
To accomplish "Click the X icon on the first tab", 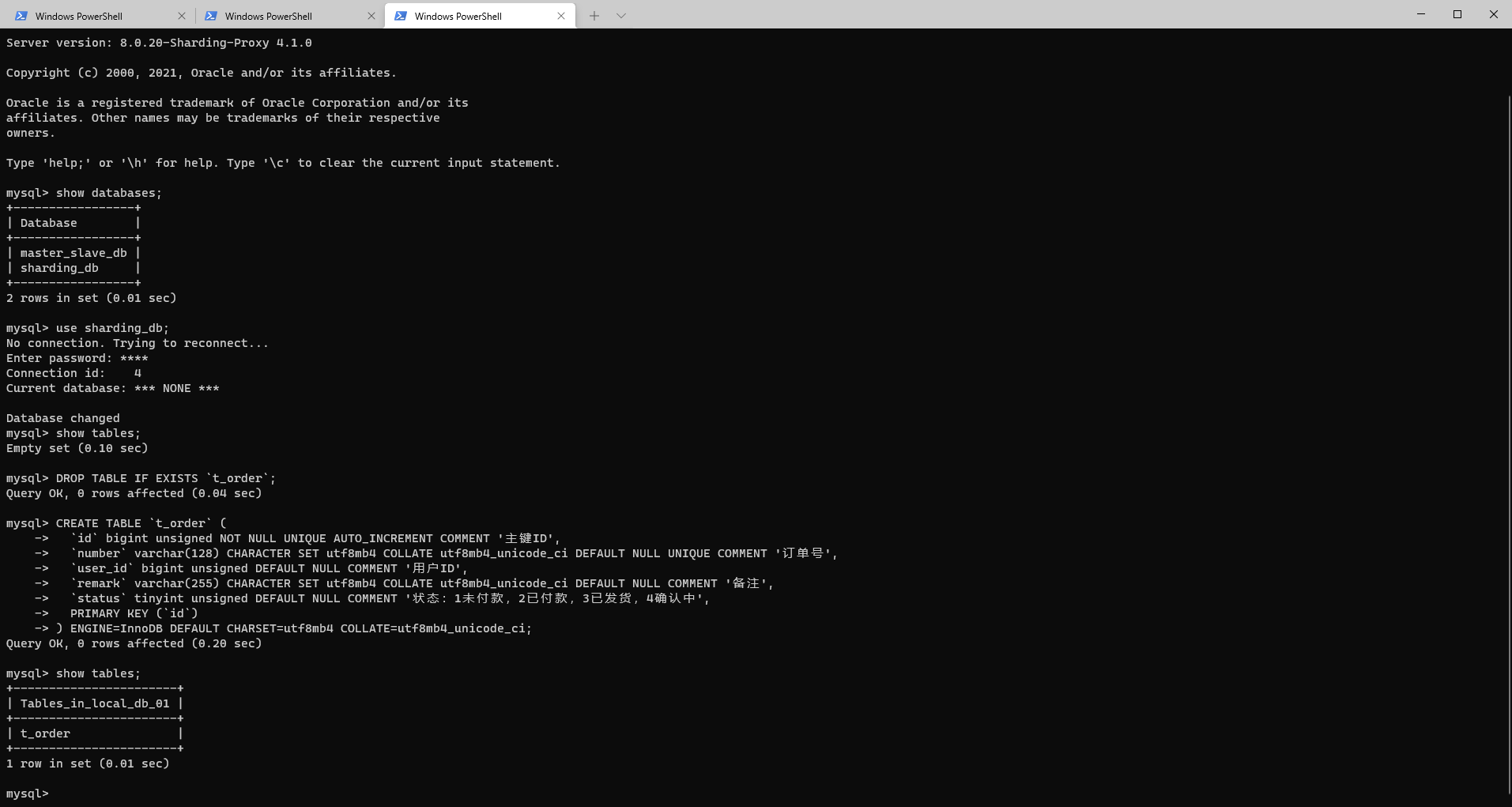I will tap(182, 15).
